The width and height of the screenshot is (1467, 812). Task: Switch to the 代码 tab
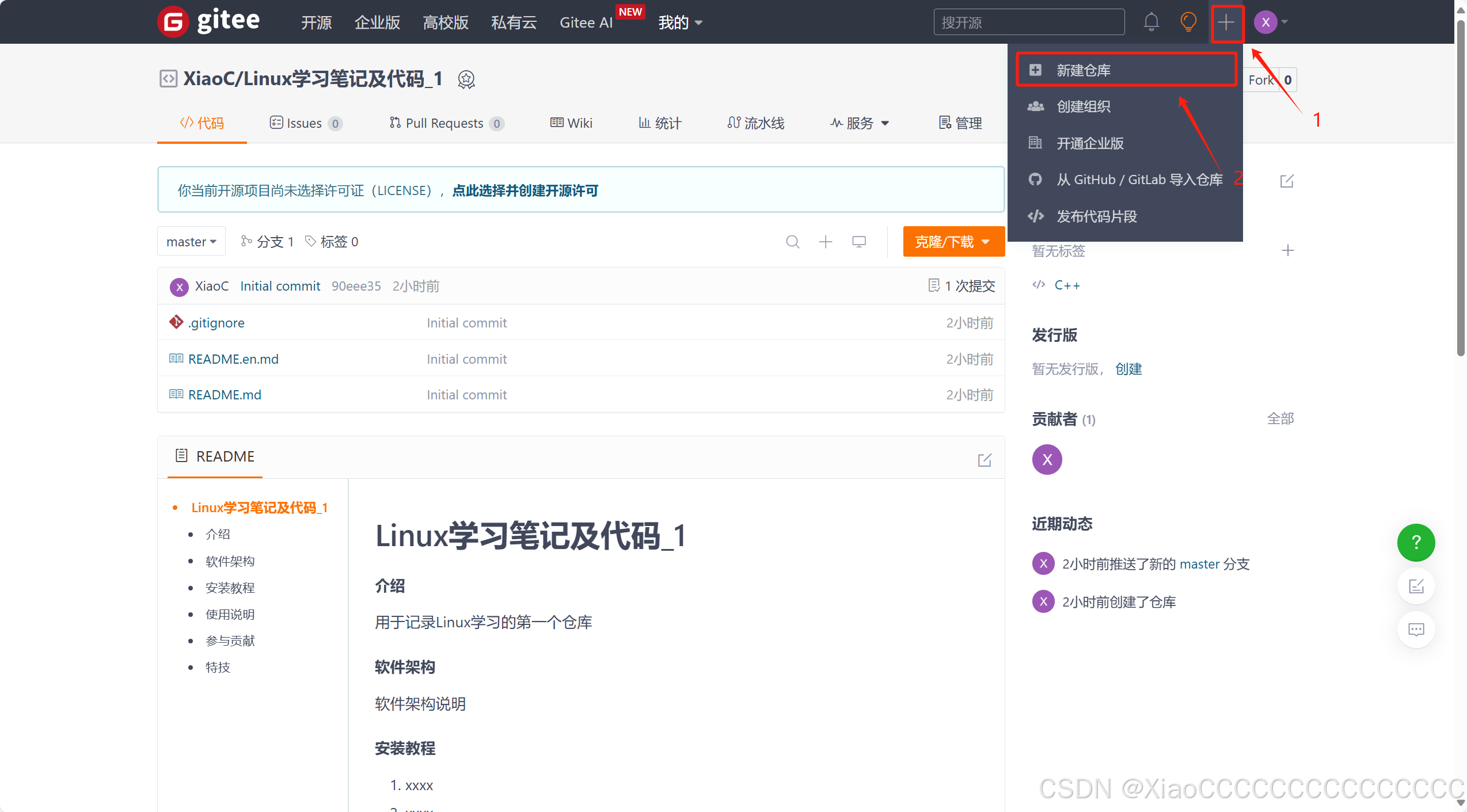pyautogui.click(x=202, y=123)
